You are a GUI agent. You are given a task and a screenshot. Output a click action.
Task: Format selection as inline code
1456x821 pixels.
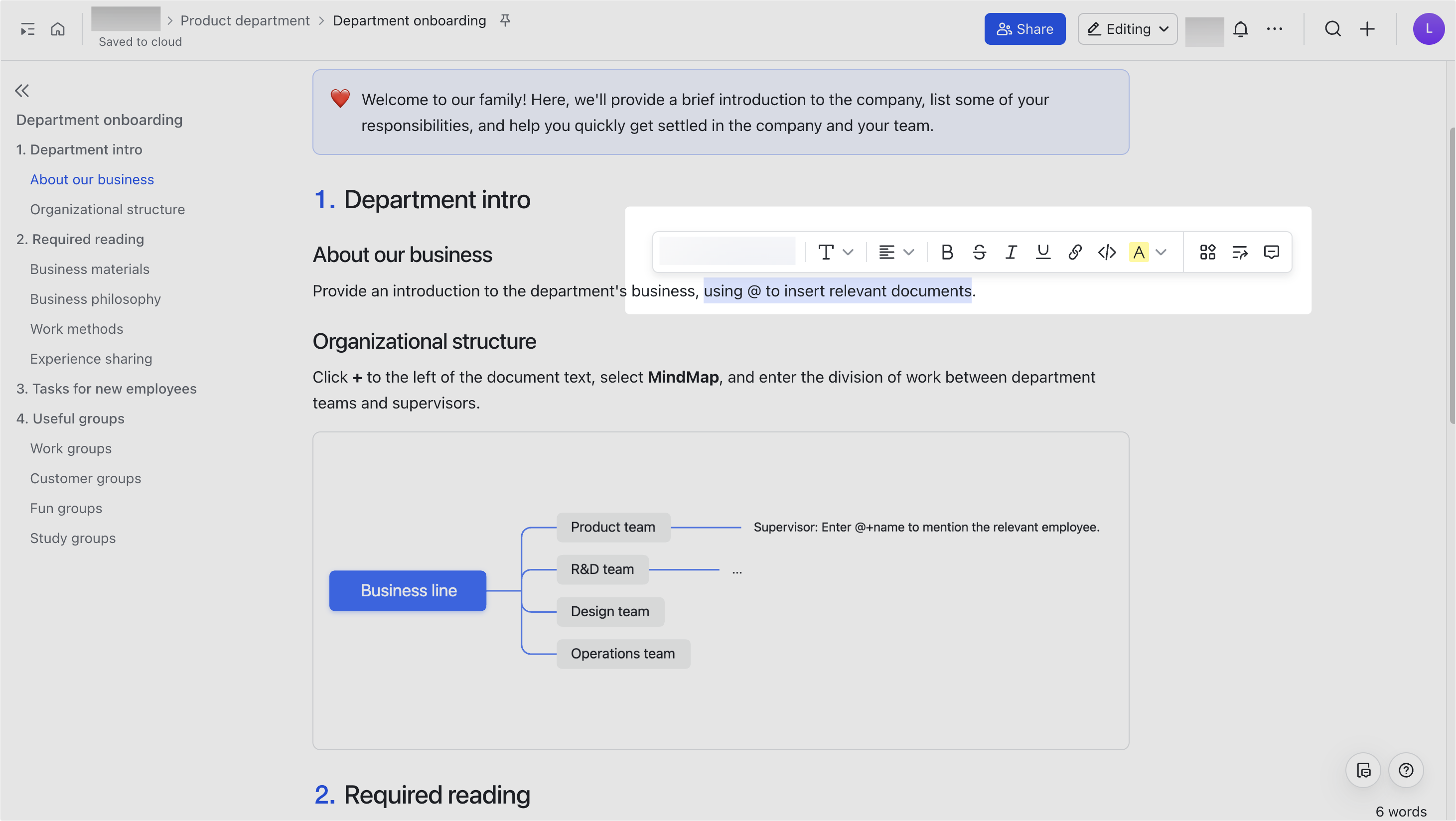click(1107, 253)
